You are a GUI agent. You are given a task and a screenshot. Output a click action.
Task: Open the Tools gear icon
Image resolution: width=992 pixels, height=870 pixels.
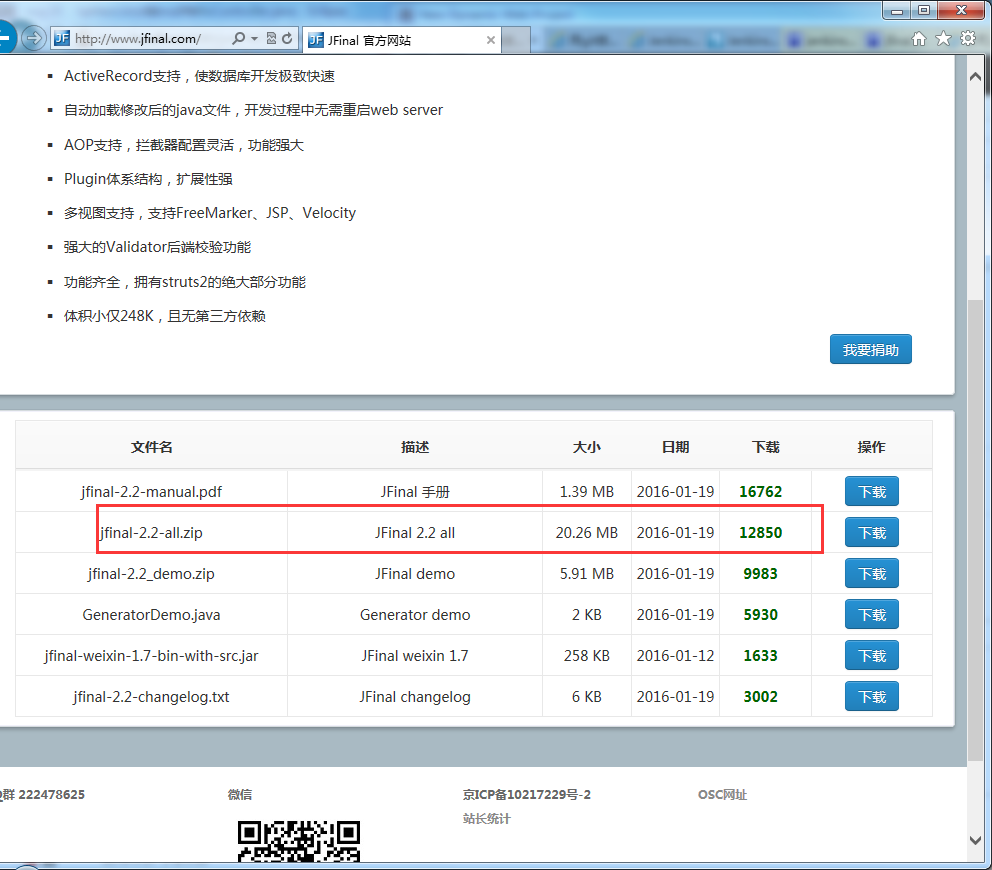click(968, 39)
